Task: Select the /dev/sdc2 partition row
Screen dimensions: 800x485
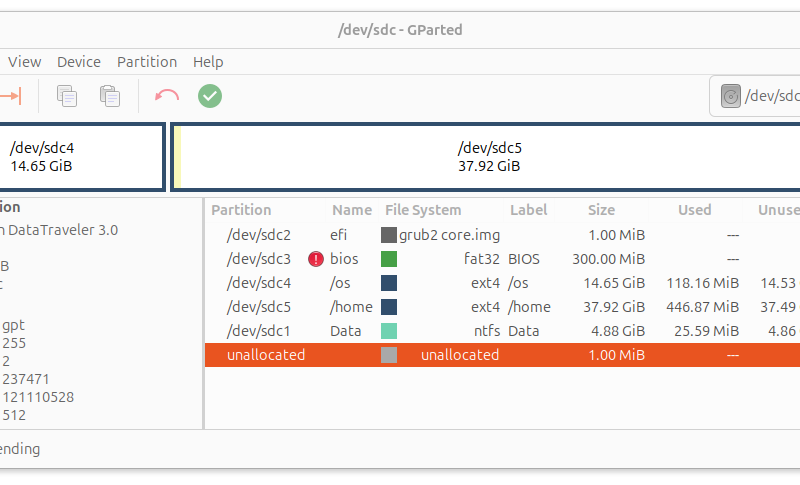Action: tap(258, 235)
